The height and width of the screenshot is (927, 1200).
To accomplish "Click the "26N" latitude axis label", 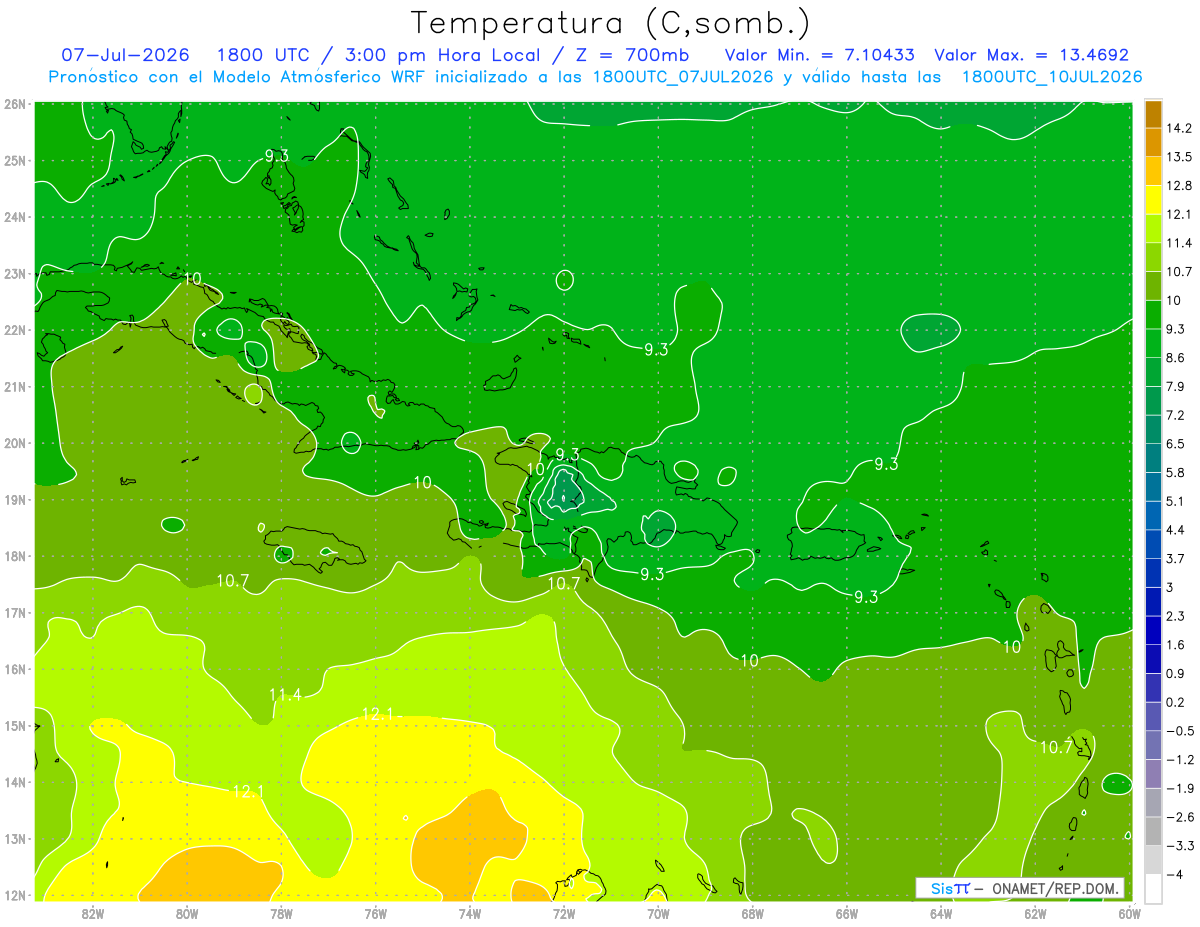I will (x=14, y=104).
